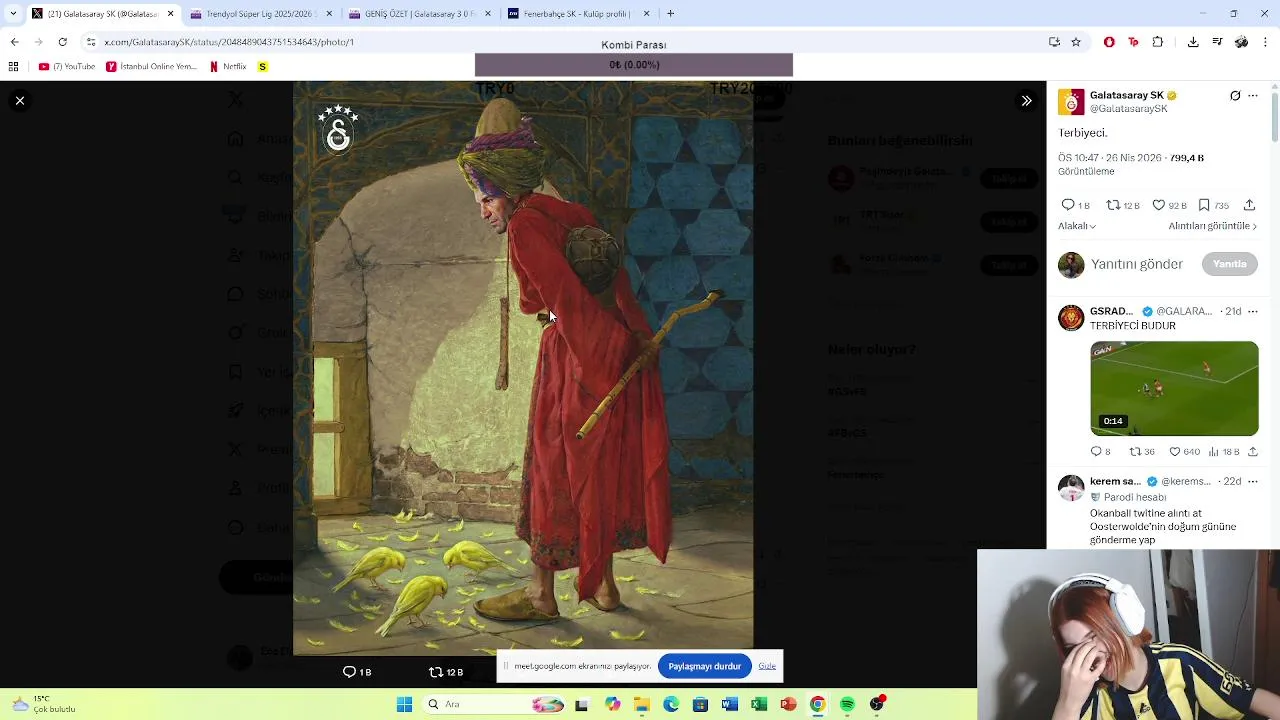Click the sidebar scrollbar thumb
The height and width of the screenshot is (720, 1280).
point(1274,118)
